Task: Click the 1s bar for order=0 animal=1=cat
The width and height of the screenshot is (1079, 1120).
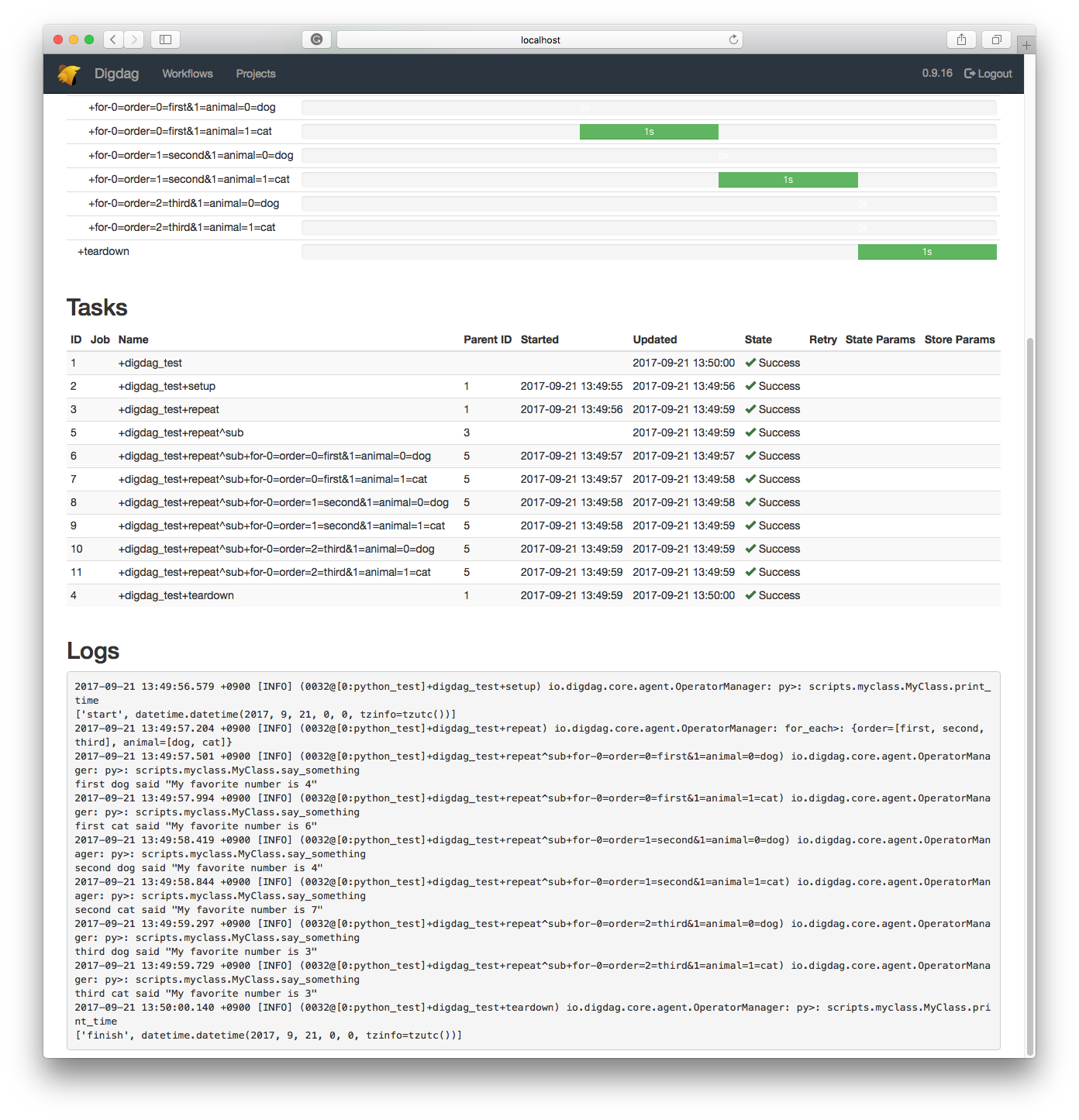Action: click(649, 132)
